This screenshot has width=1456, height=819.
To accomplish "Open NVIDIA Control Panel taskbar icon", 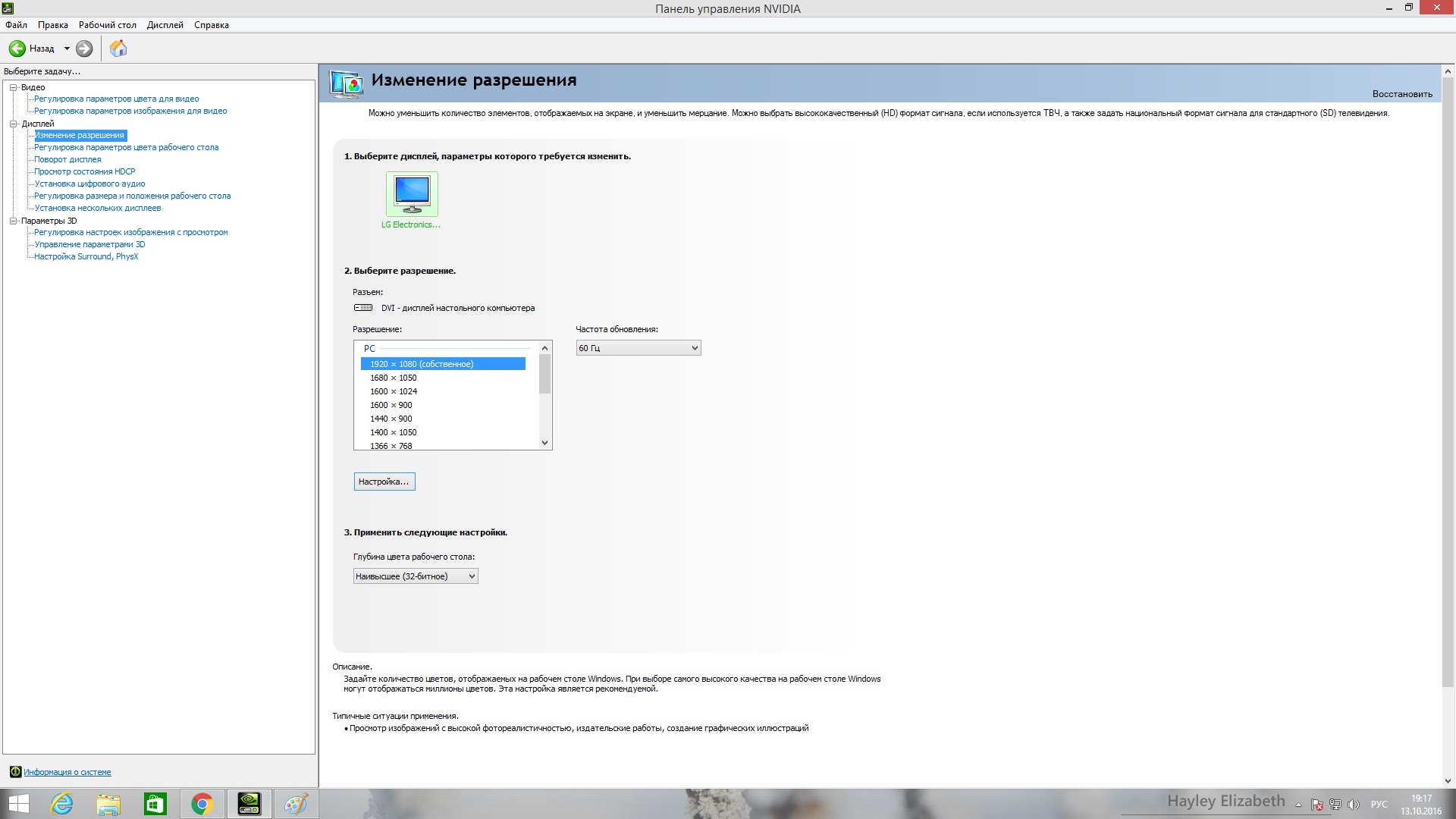I will [x=249, y=803].
